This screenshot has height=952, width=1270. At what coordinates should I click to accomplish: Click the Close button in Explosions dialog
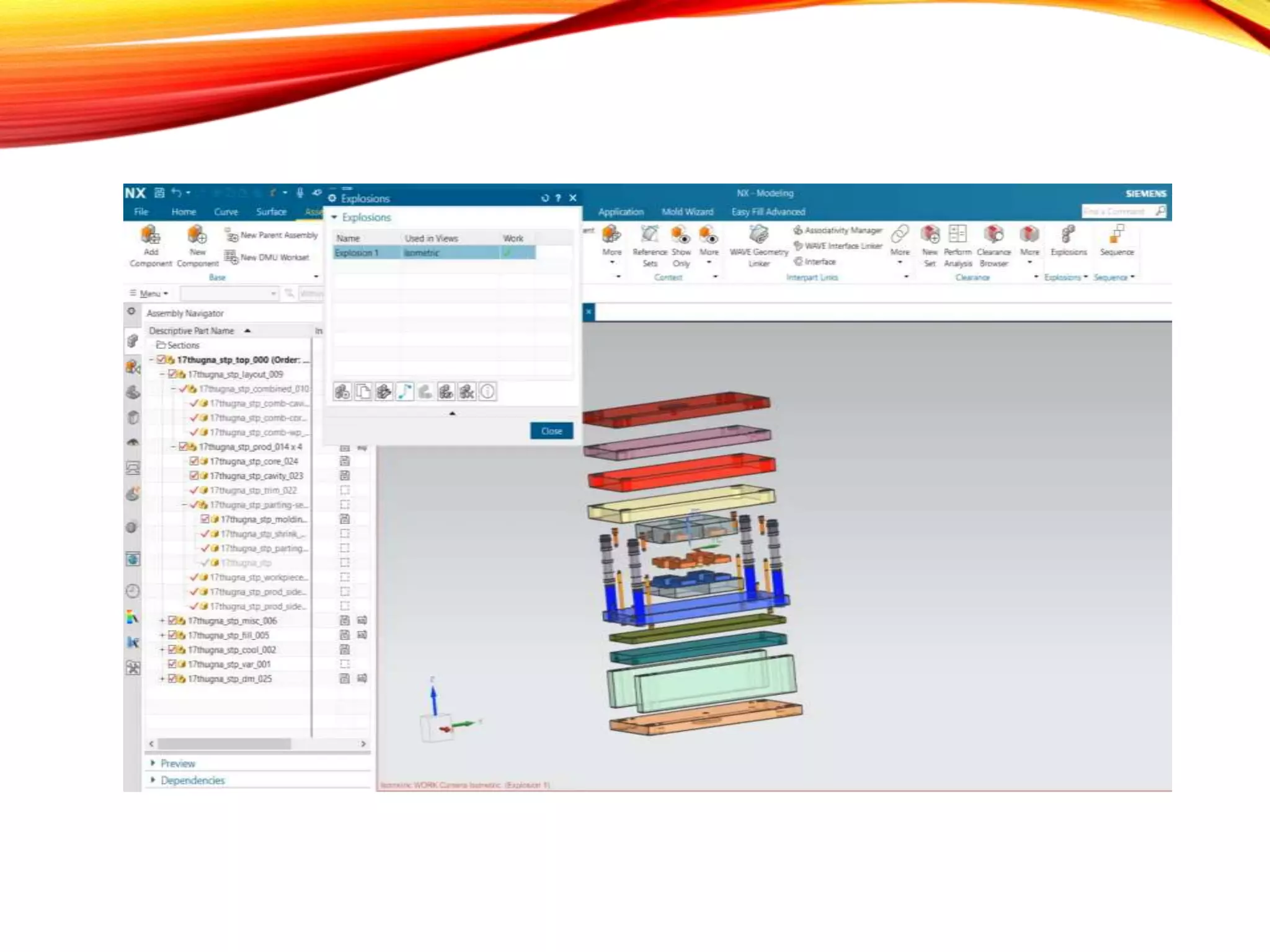(551, 431)
